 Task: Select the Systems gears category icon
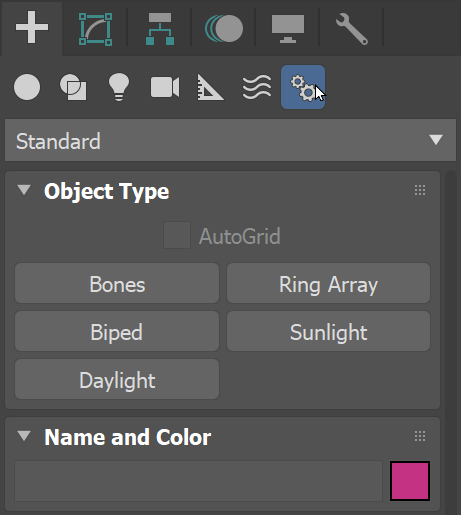click(x=303, y=87)
